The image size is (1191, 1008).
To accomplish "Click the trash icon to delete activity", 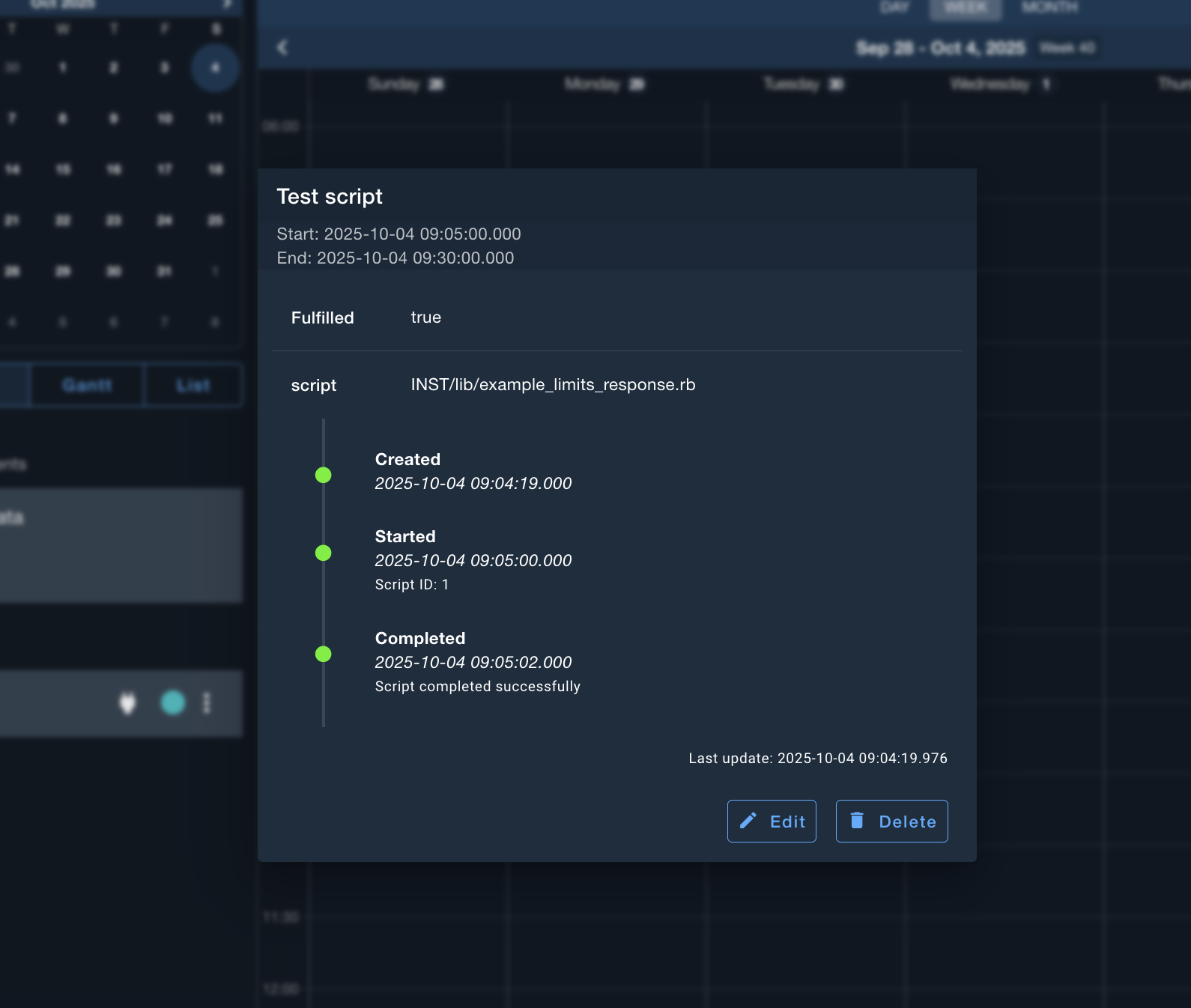I will coord(858,821).
